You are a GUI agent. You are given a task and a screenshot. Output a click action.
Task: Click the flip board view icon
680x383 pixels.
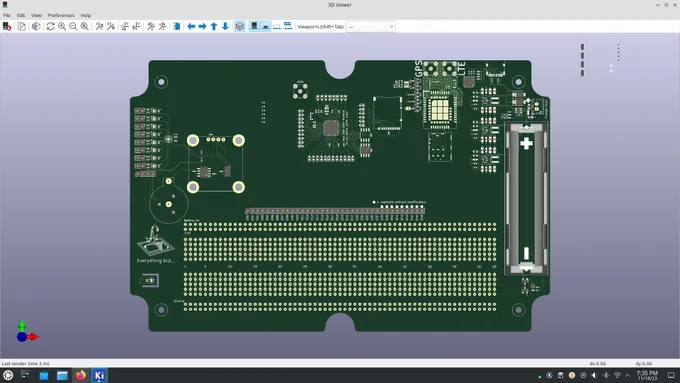[177, 26]
